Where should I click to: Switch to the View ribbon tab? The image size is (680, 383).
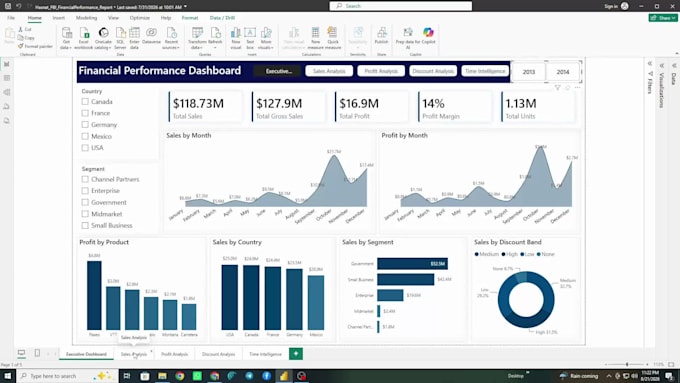click(x=113, y=18)
